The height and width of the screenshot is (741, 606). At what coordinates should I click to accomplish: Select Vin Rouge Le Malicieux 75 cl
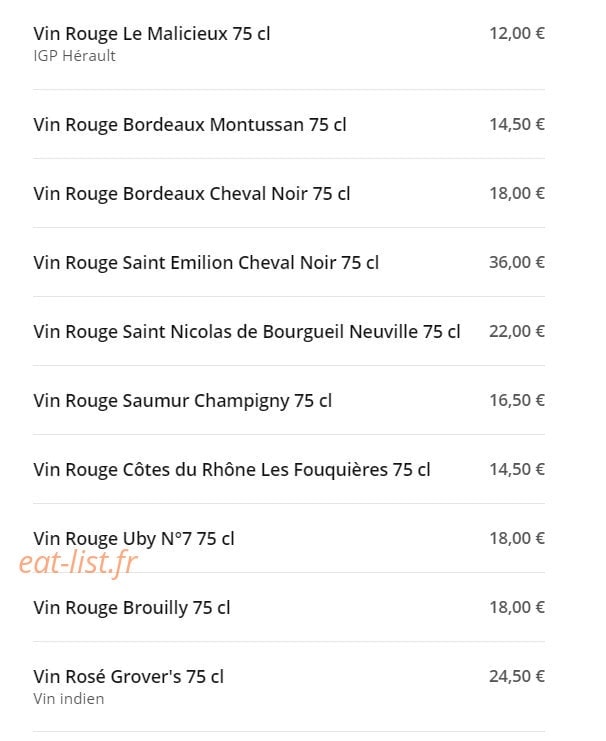point(152,34)
